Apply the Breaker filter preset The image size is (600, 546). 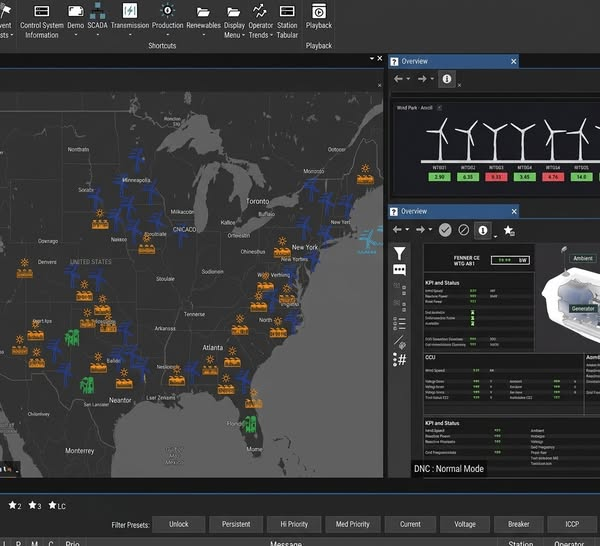tap(518, 524)
